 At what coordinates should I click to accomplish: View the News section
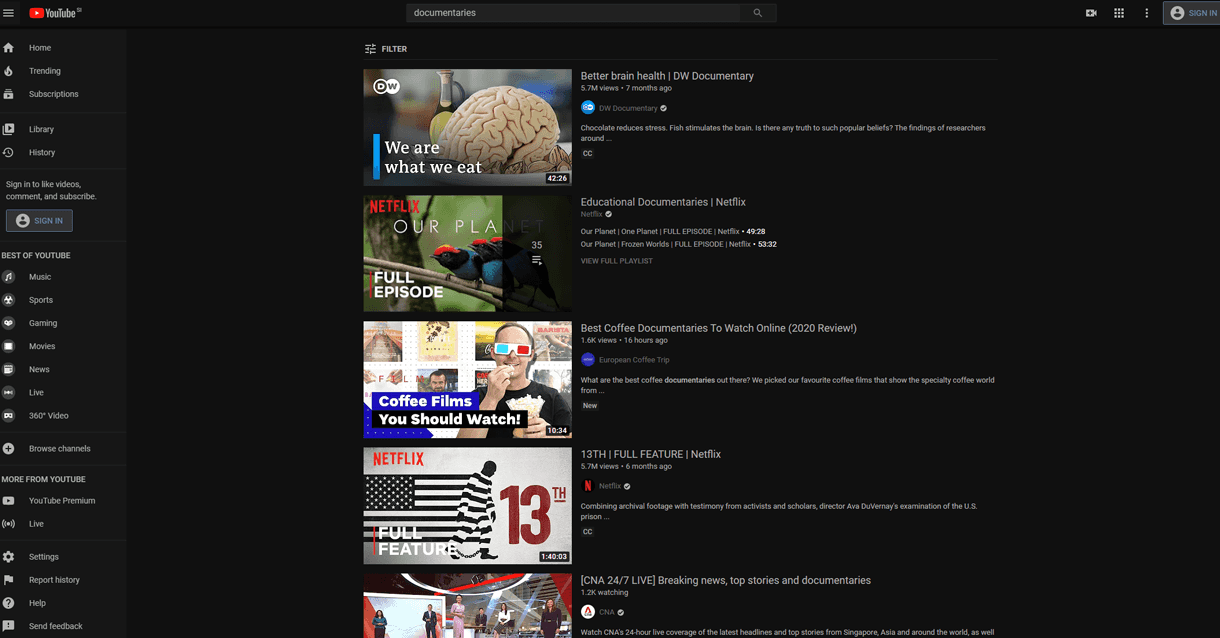pyautogui.click(x=38, y=369)
